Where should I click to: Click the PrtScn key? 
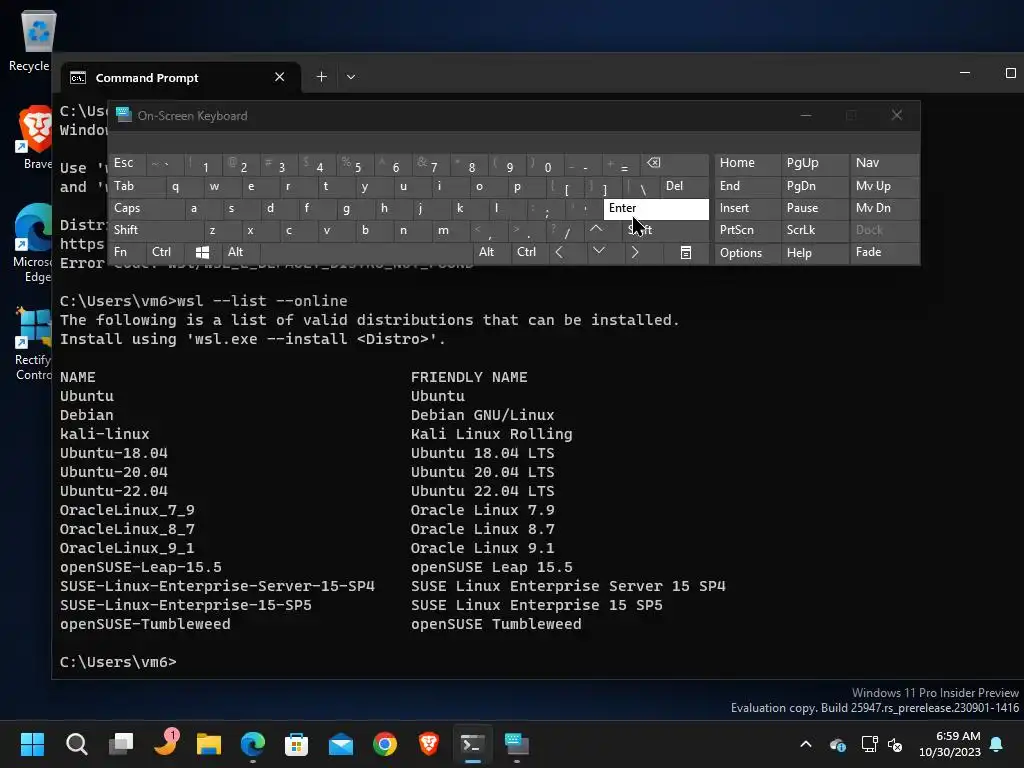point(748,230)
